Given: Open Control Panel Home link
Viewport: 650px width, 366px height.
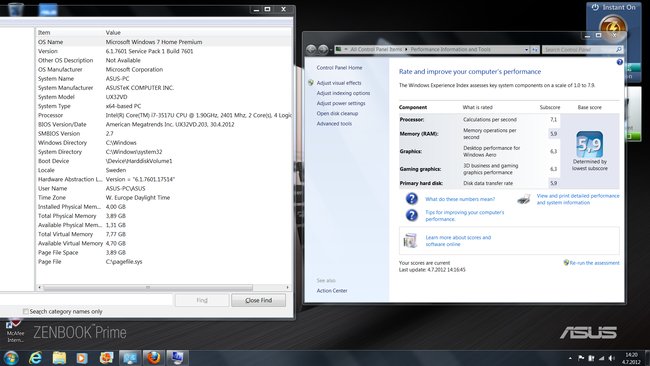Looking at the screenshot, I should pyautogui.click(x=340, y=68).
